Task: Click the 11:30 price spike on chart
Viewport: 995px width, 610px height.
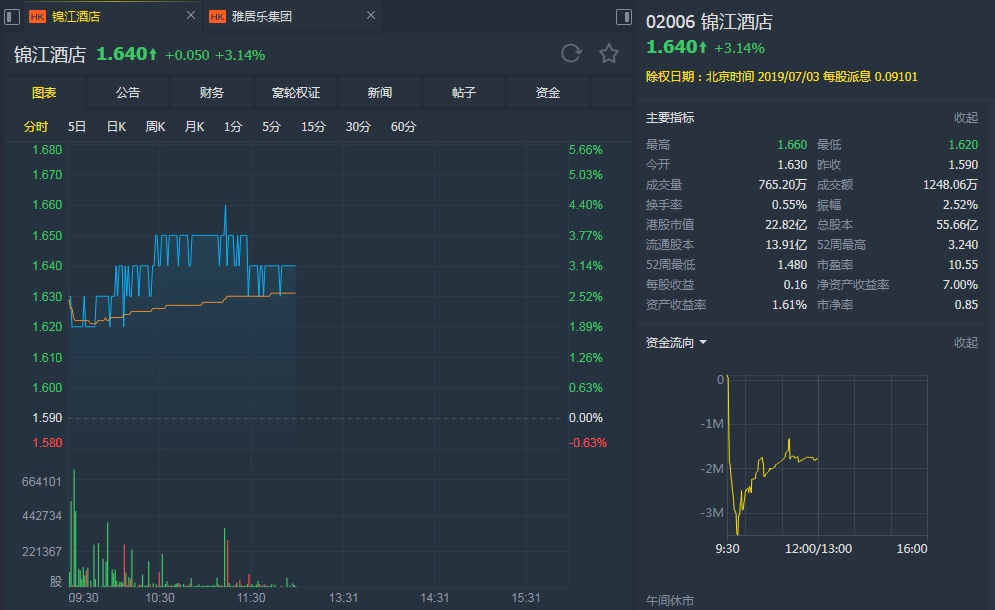Action: [x=225, y=206]
